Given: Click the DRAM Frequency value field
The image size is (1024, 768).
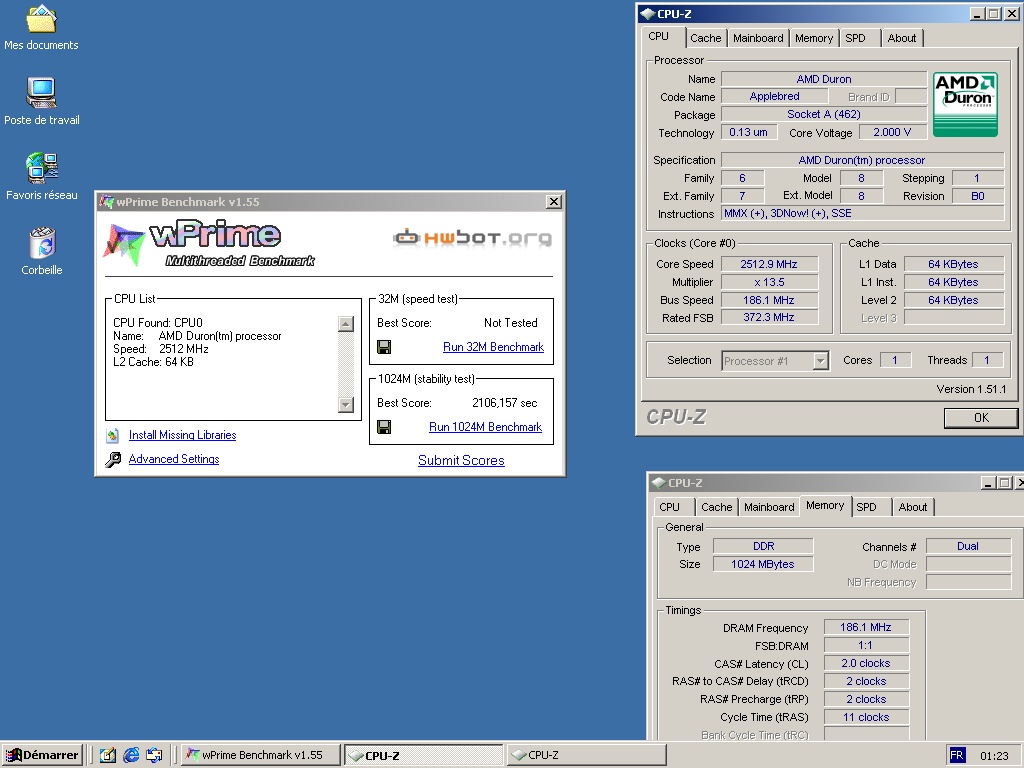Looking at the screenshot, I should (x=866, y=627).
